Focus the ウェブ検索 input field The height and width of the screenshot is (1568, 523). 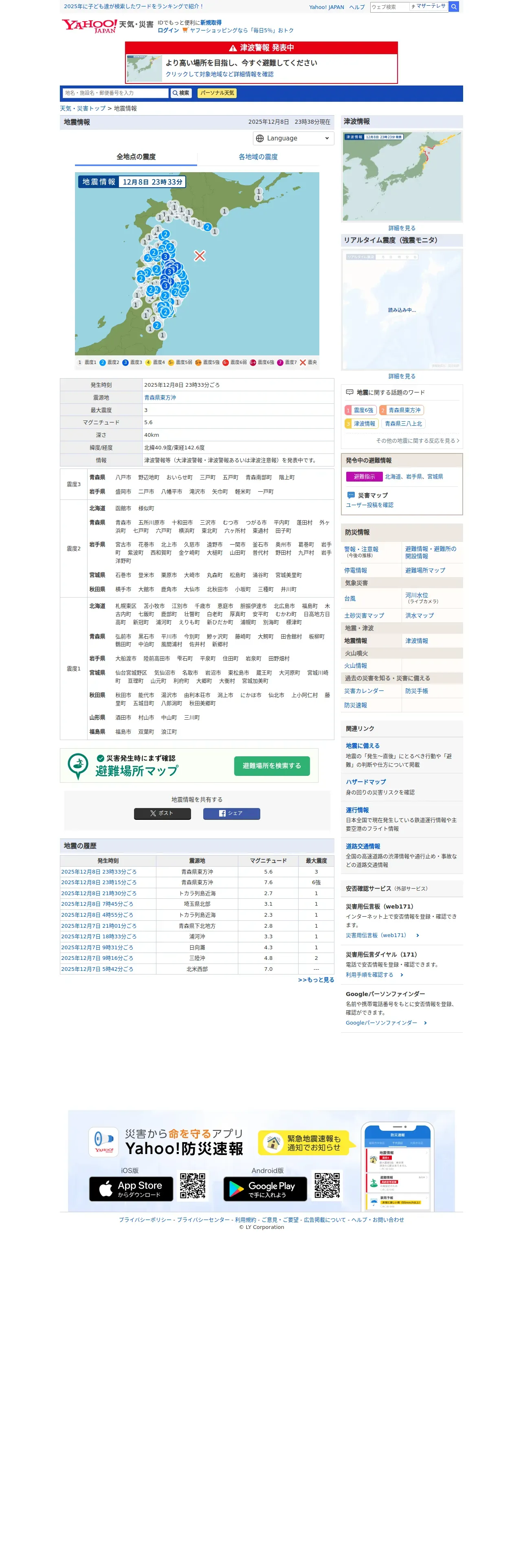pos(390,7)
